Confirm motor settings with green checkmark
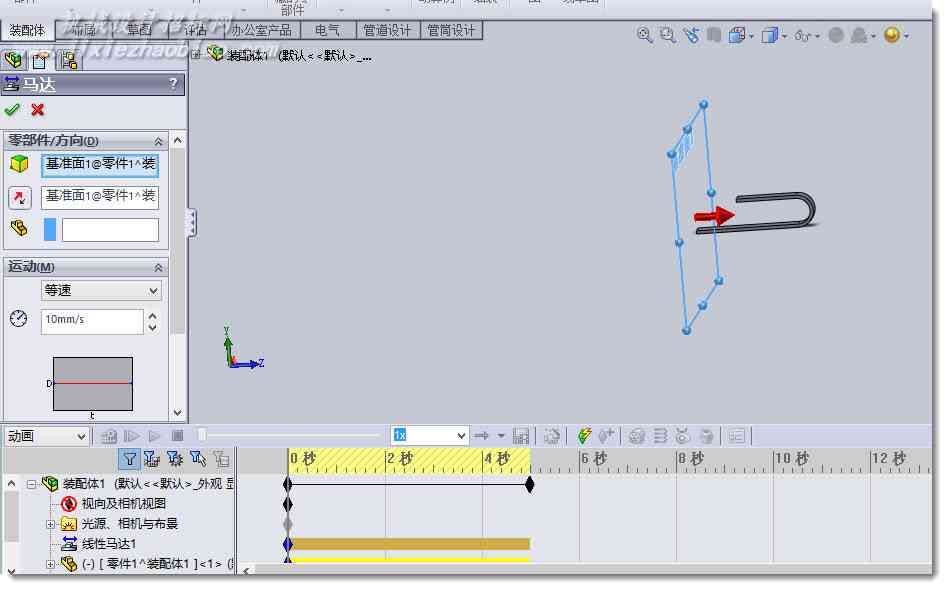 point(11,110)
